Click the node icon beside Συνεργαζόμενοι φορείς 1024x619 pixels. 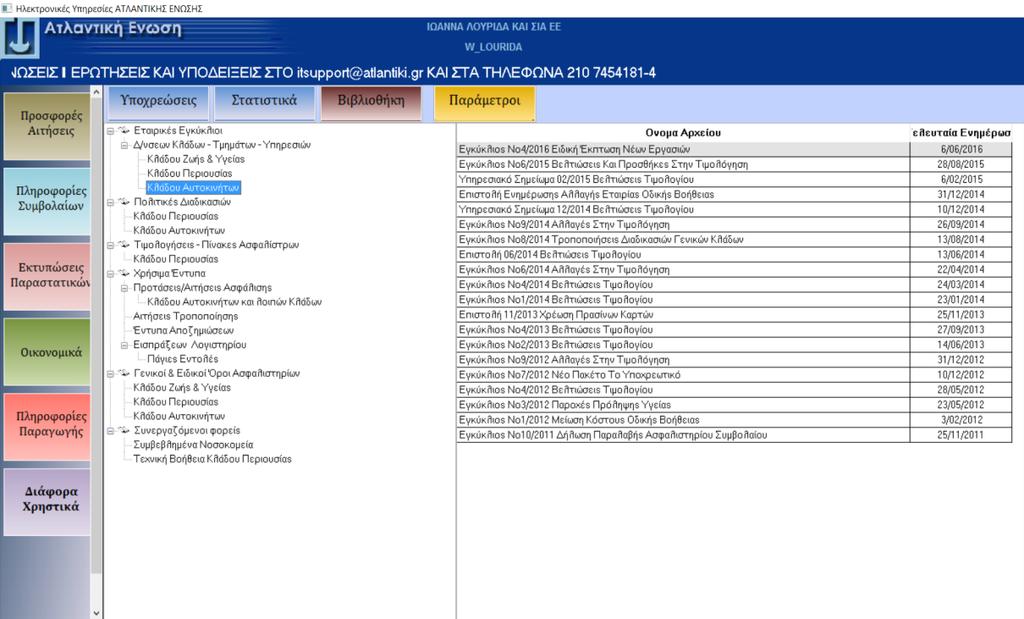[124, 431]
